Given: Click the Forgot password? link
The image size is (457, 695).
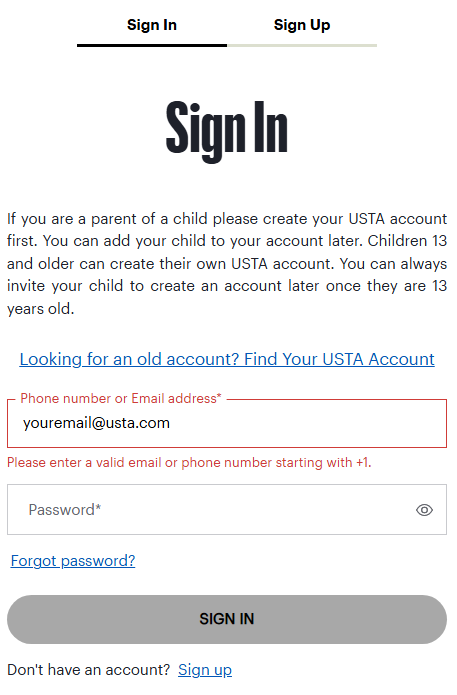Looking at the screenshot, I should point(73,561).
